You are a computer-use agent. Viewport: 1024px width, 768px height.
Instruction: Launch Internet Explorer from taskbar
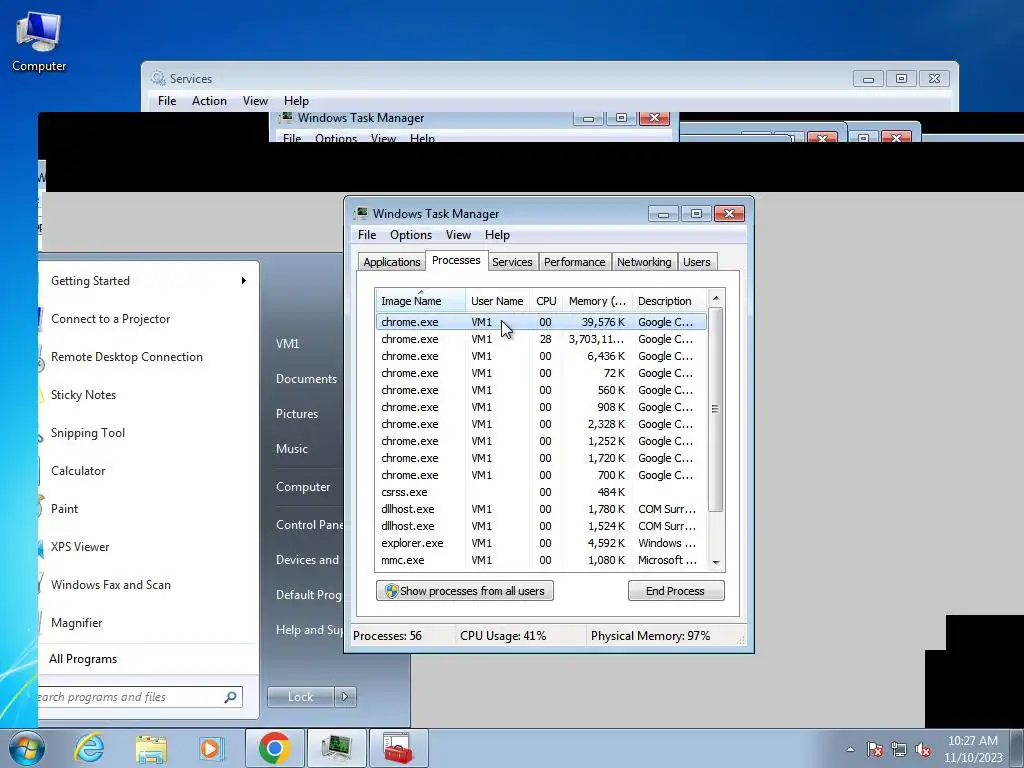coord(89,748)
